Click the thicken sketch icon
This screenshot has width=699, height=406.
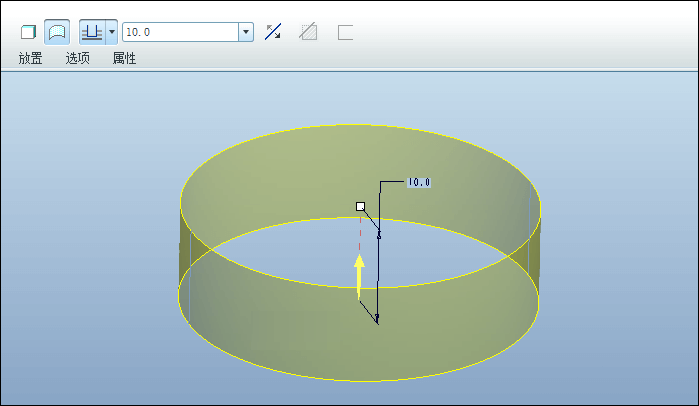point(345,33)
